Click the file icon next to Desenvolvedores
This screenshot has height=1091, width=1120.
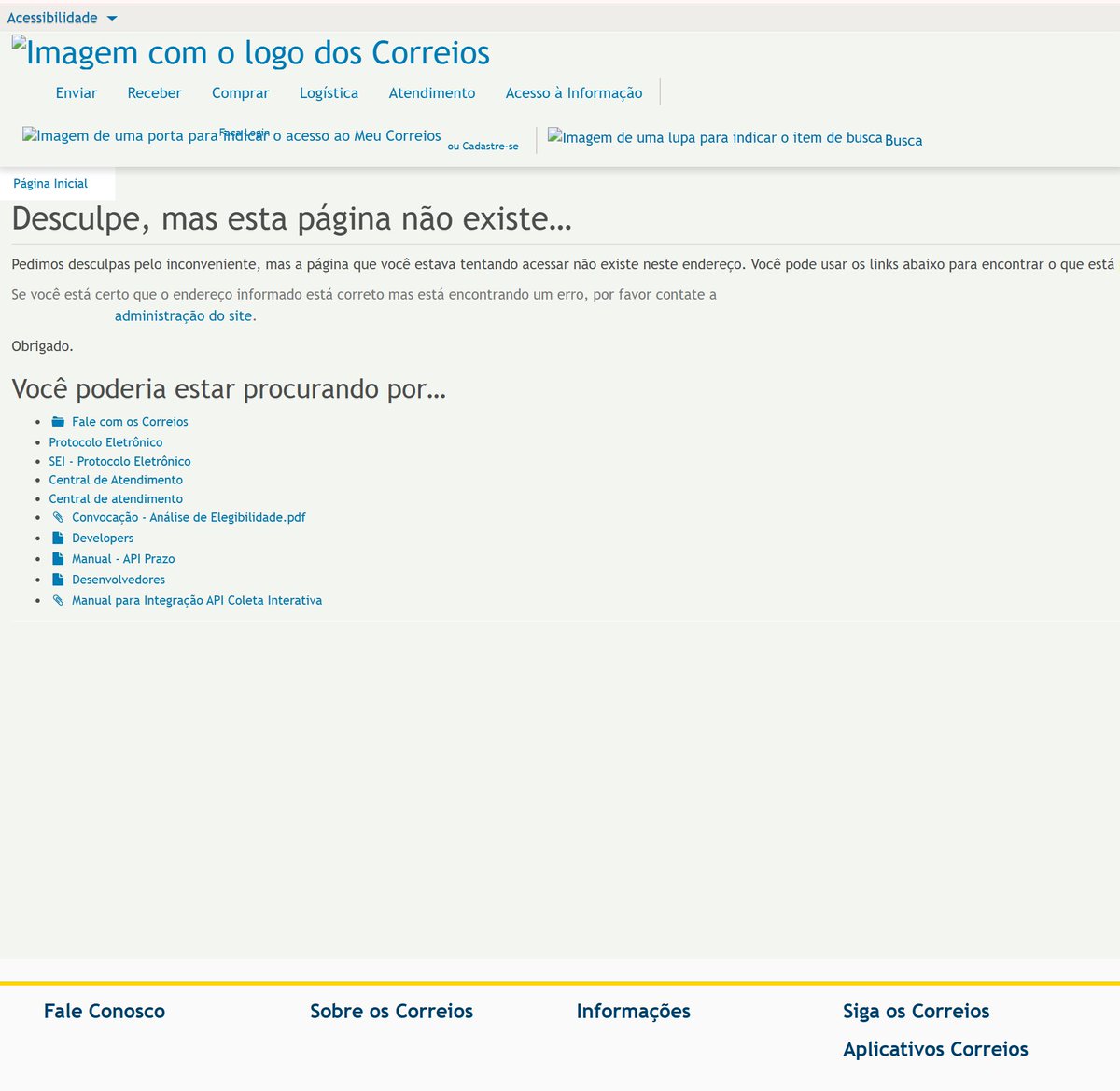tap(58, 579)
